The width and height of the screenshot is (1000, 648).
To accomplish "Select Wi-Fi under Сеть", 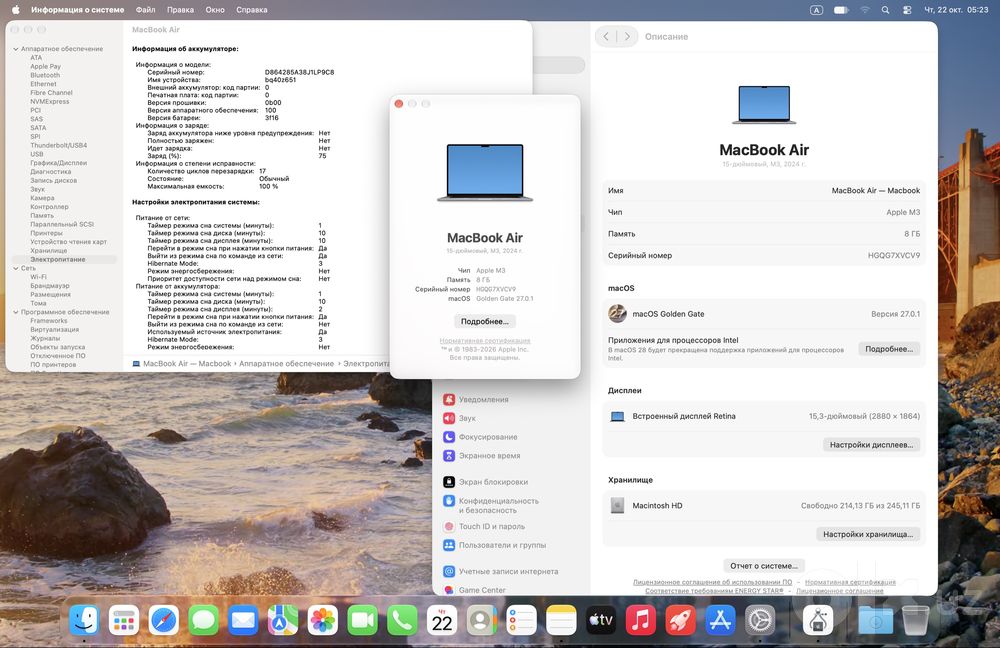I will (38, 277).
